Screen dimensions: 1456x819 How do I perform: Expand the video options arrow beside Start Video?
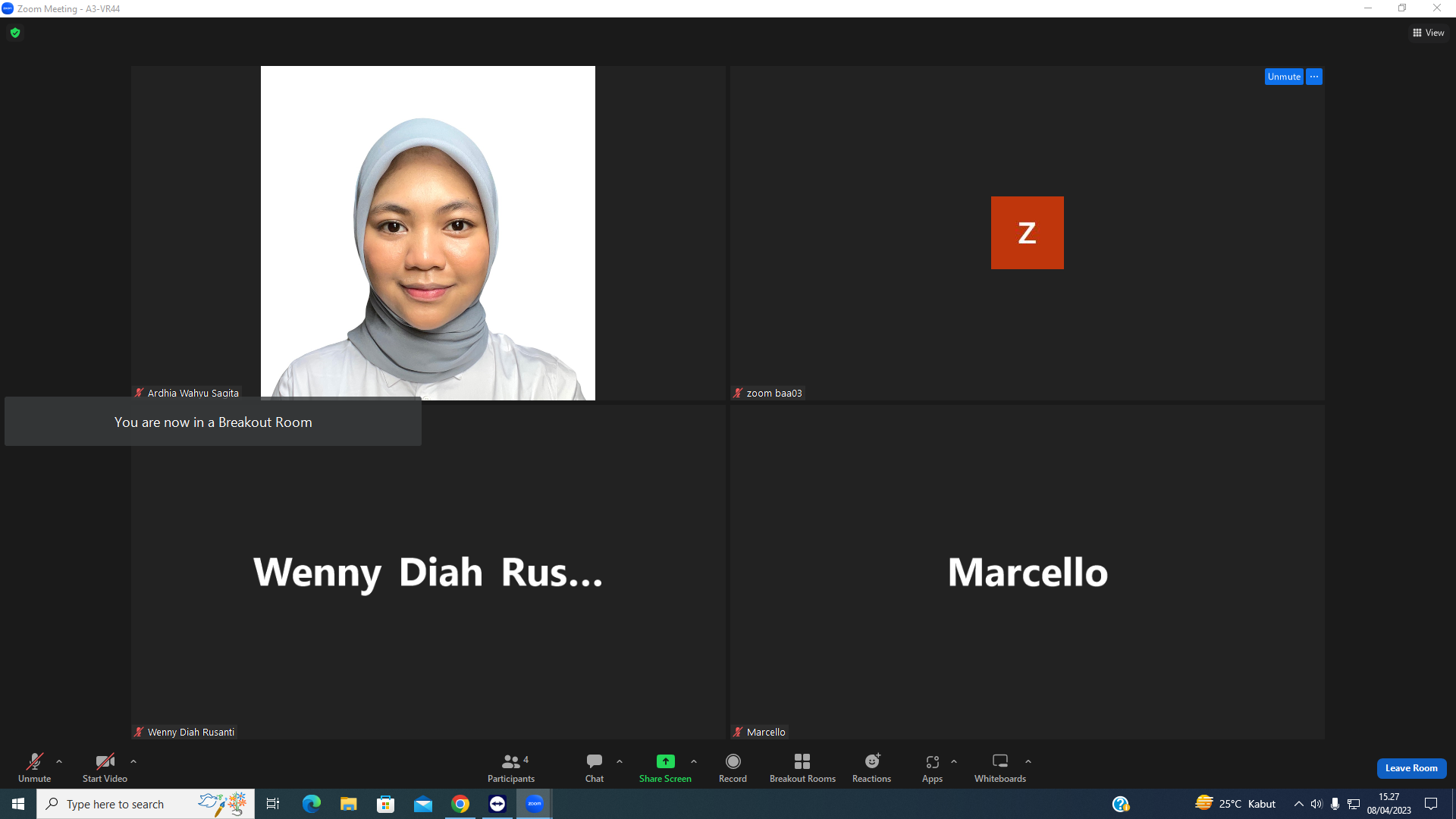[x=133, y=761]
